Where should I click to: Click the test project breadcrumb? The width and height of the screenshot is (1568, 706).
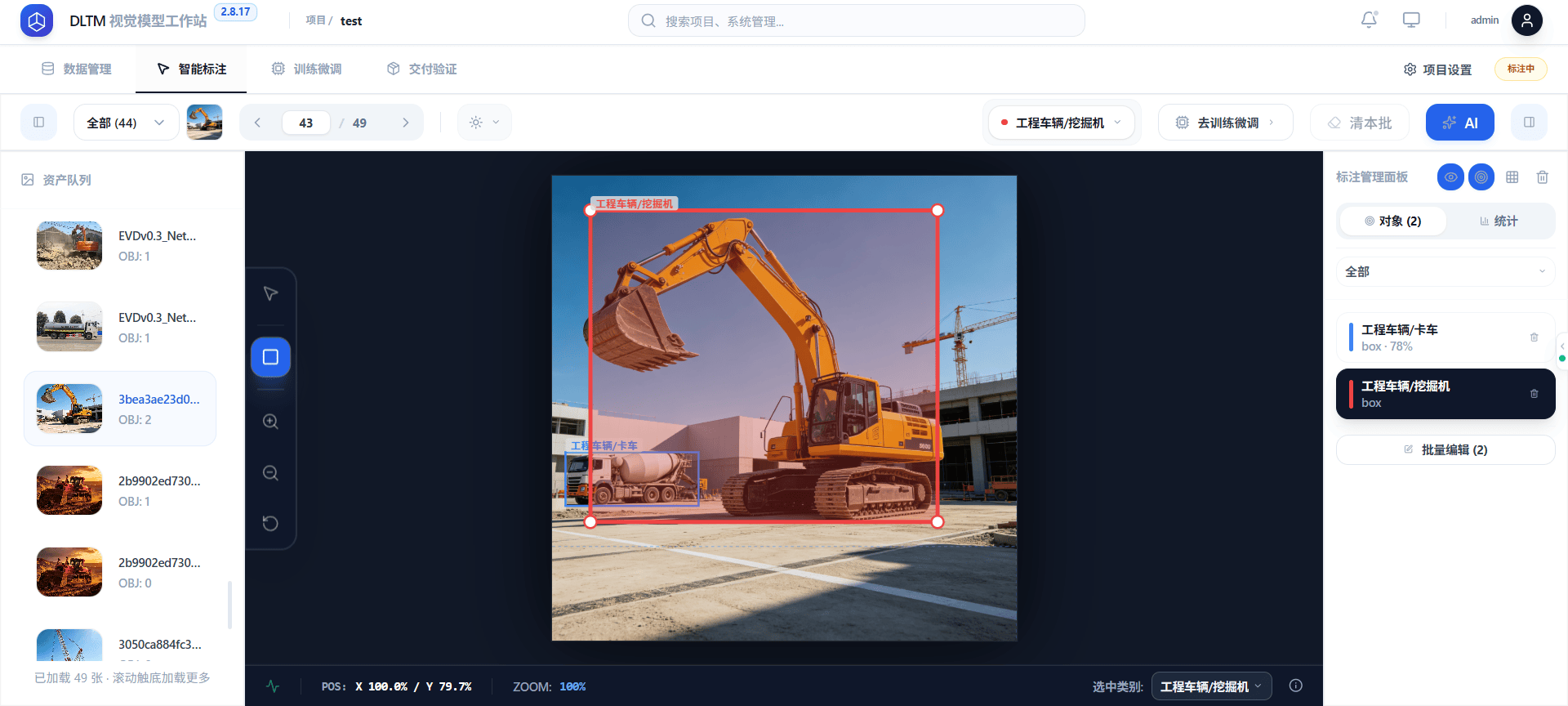pos(351,20)
